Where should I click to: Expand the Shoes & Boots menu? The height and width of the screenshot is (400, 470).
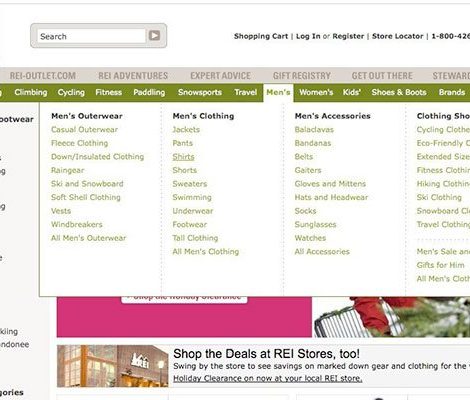[399, 92]
